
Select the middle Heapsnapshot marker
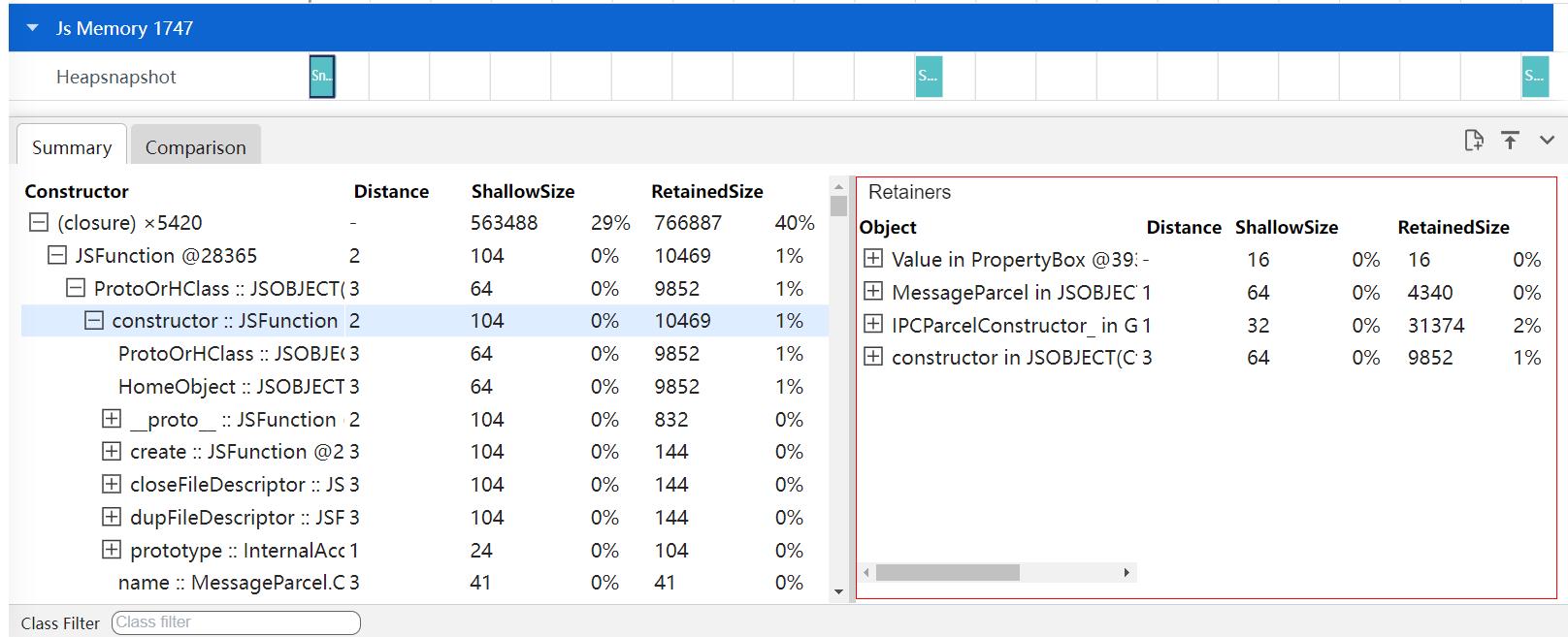tap(929, 77)
